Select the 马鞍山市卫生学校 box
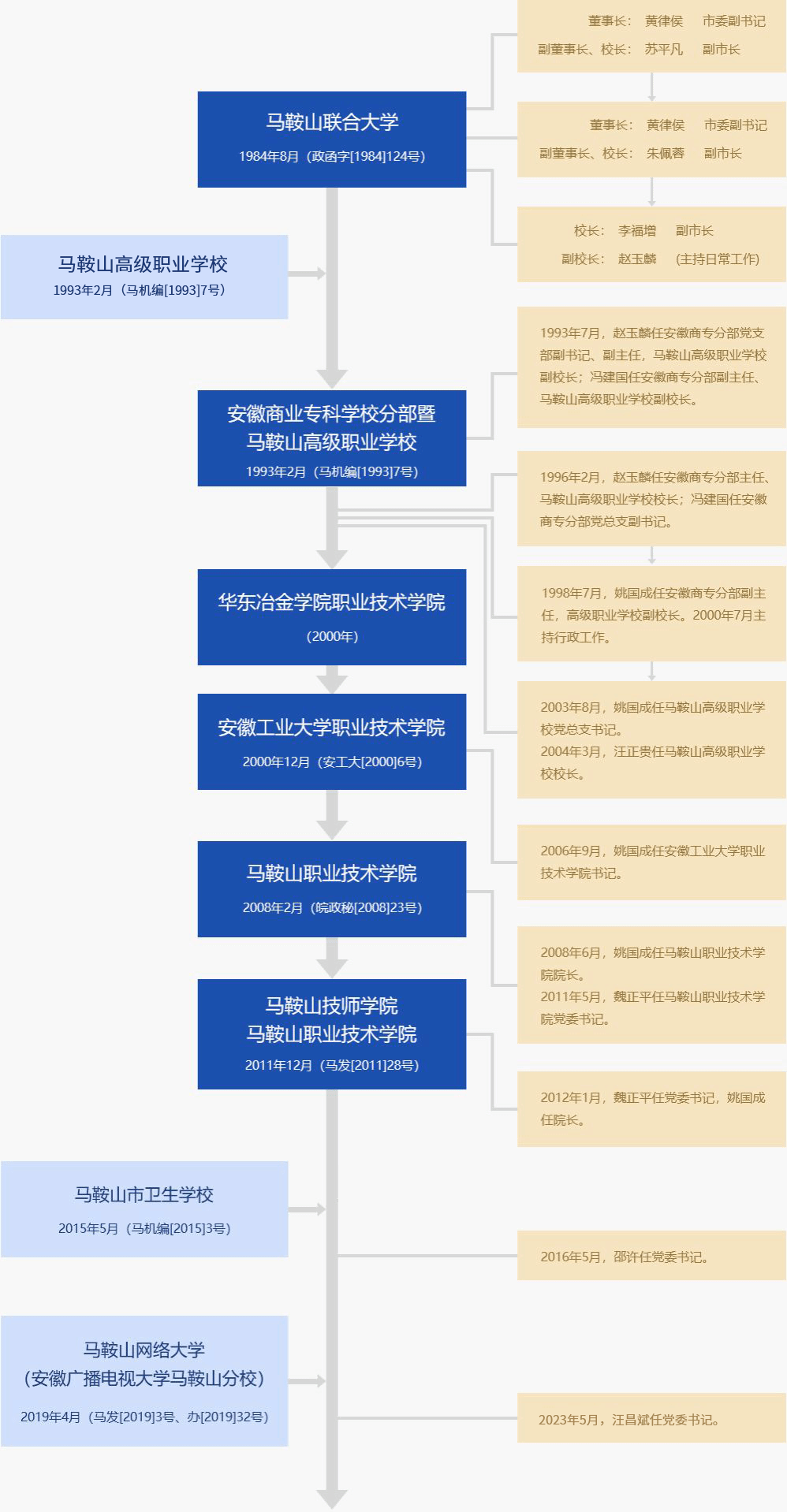Image resolution: width=787 pixels, height=1512 pixels. [x=144, y=1208]
